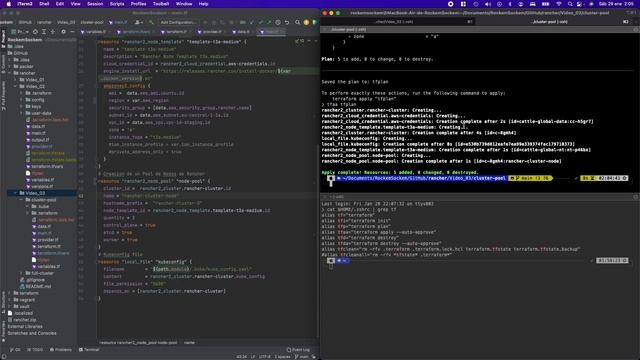Click the build hammer icon in IDE toolbar
This screenshot has width=640, height=360.
(151, 22)
